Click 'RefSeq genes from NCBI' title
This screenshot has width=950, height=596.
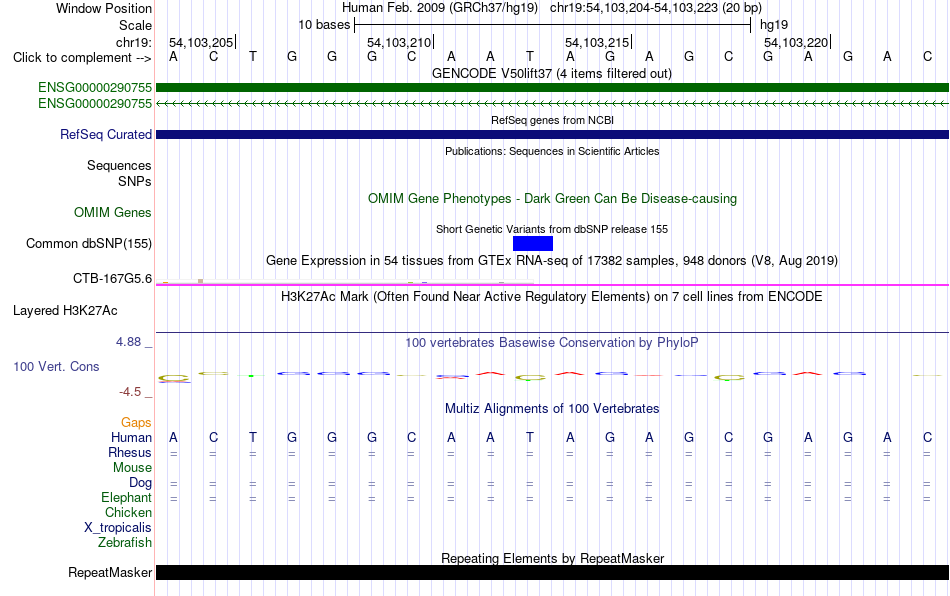click(552, 120)
